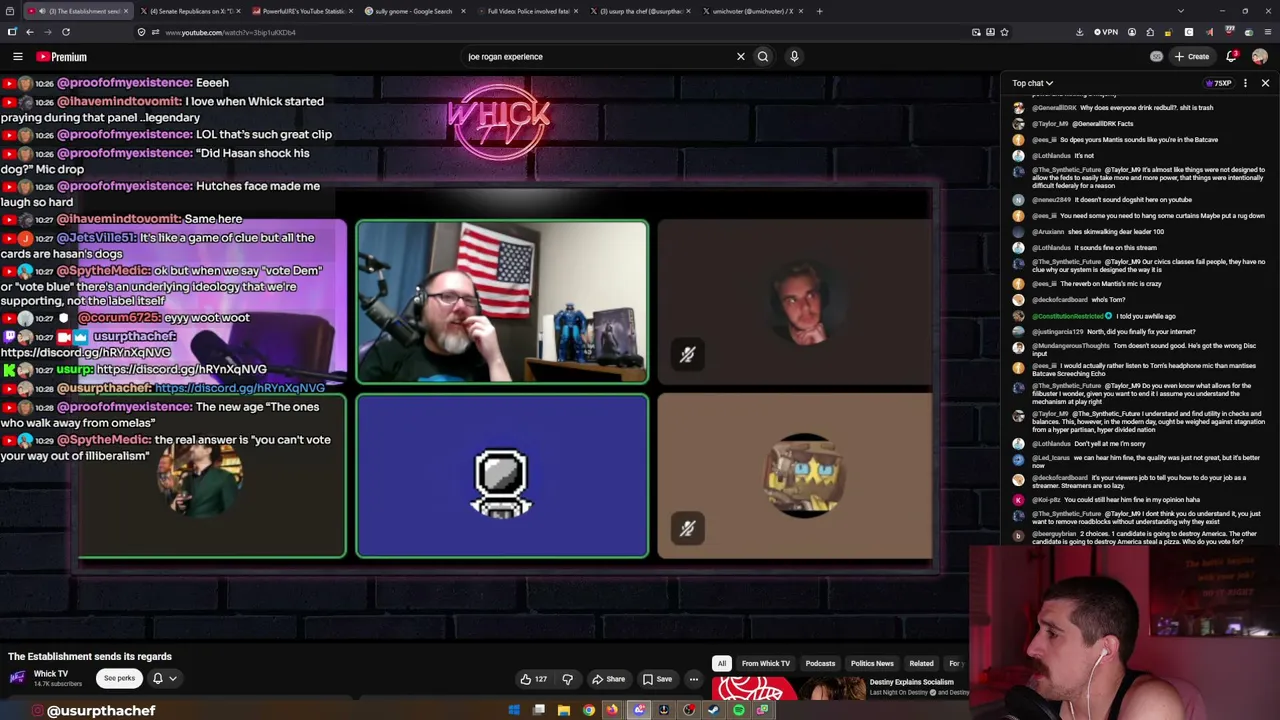The width and height of the screenshot is (1280, 720).
Task: Like the video with thumbs up
Action: (533, 679)
